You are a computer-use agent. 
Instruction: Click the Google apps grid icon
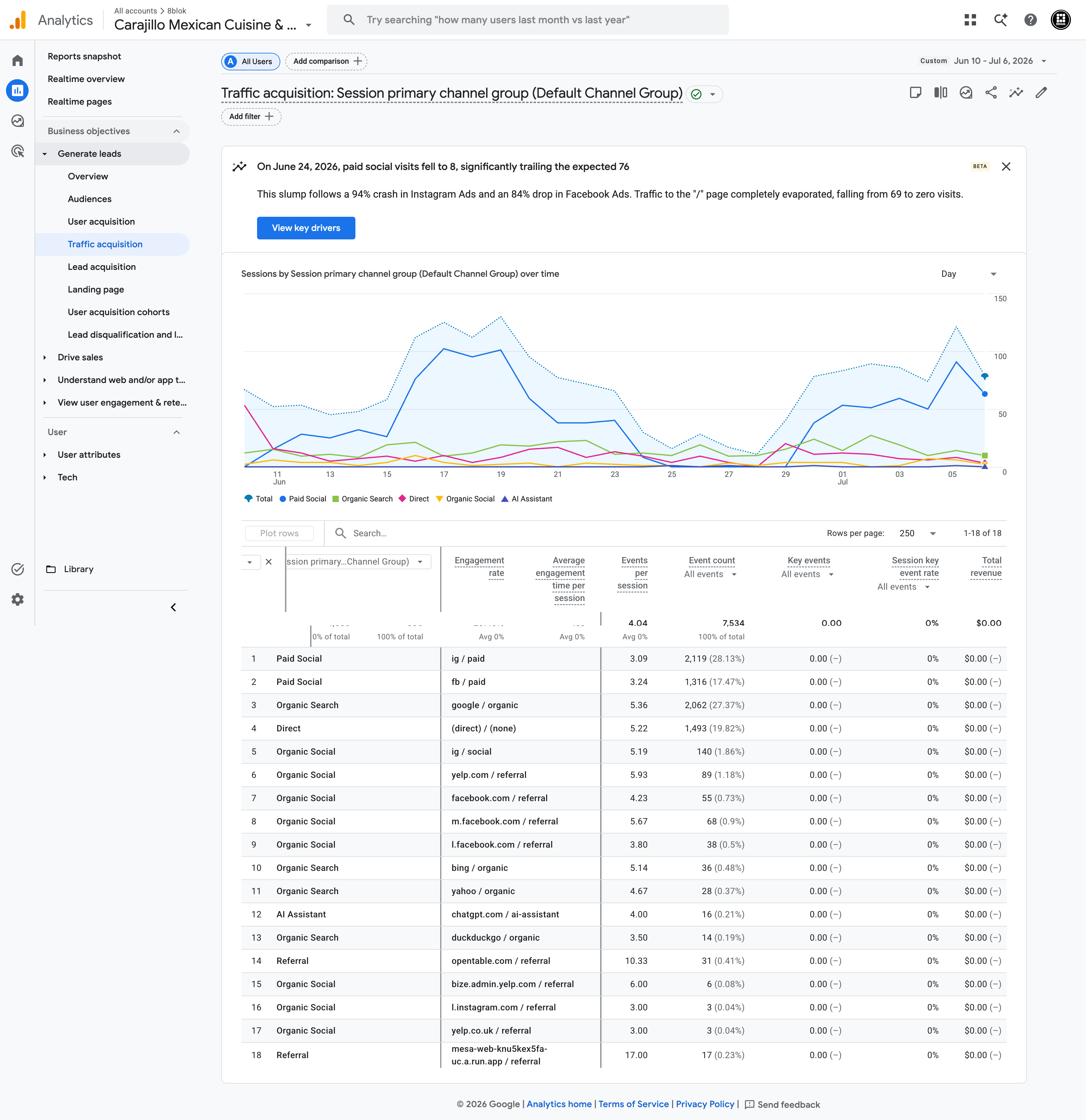(970, 20)
